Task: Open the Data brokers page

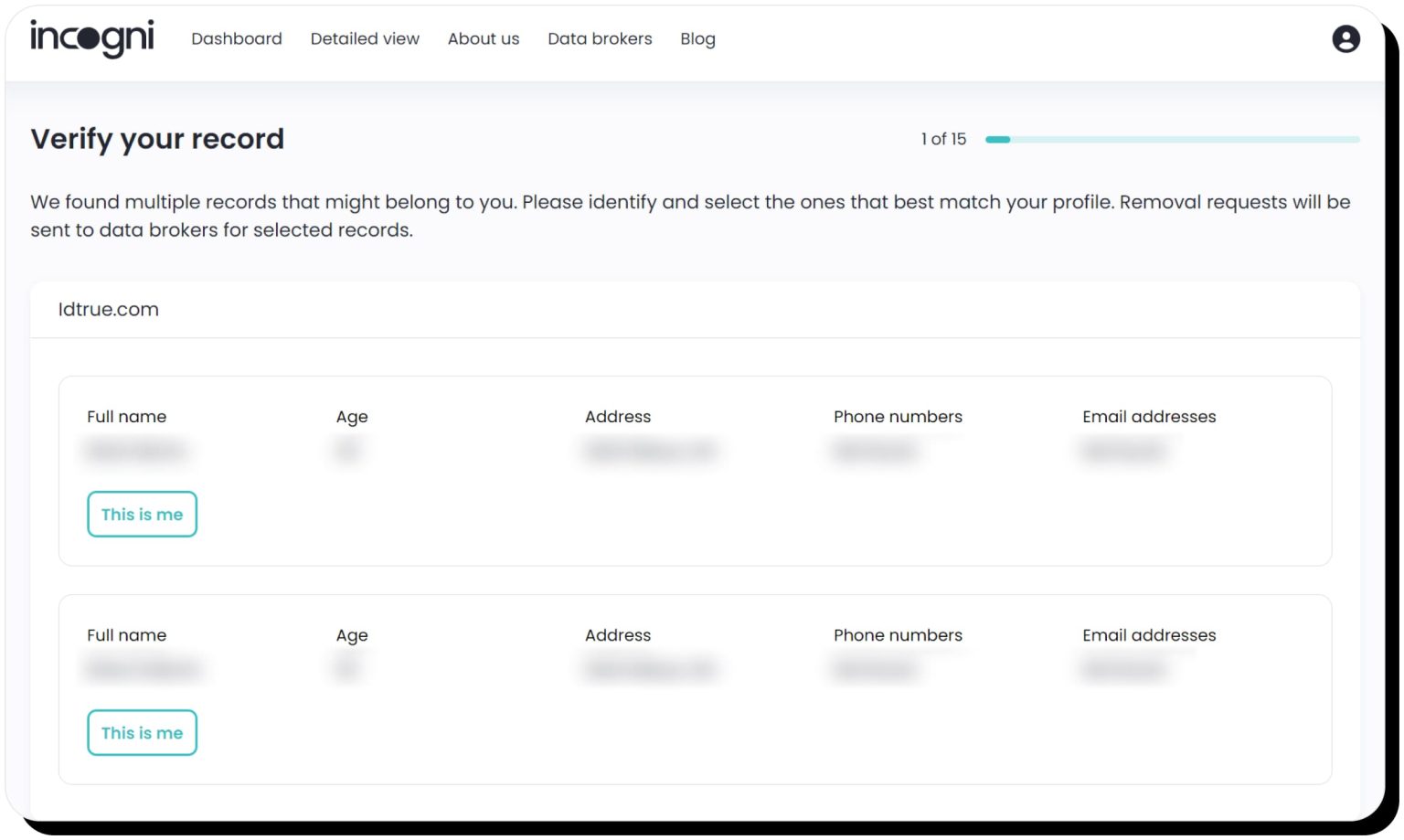Action: click(600, 38)
